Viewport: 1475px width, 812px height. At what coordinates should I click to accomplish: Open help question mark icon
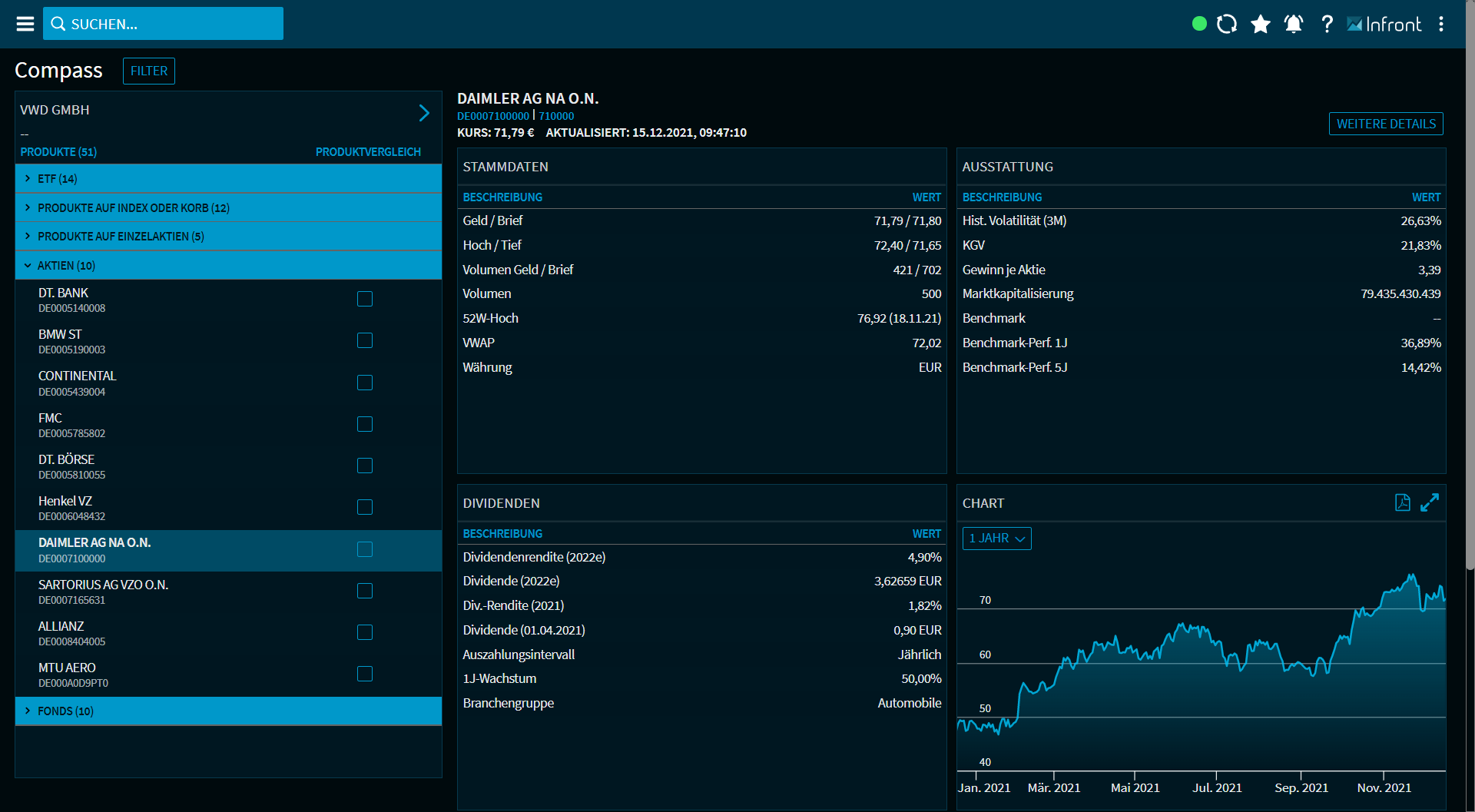pyautogui.click(x=1327, y=24)
